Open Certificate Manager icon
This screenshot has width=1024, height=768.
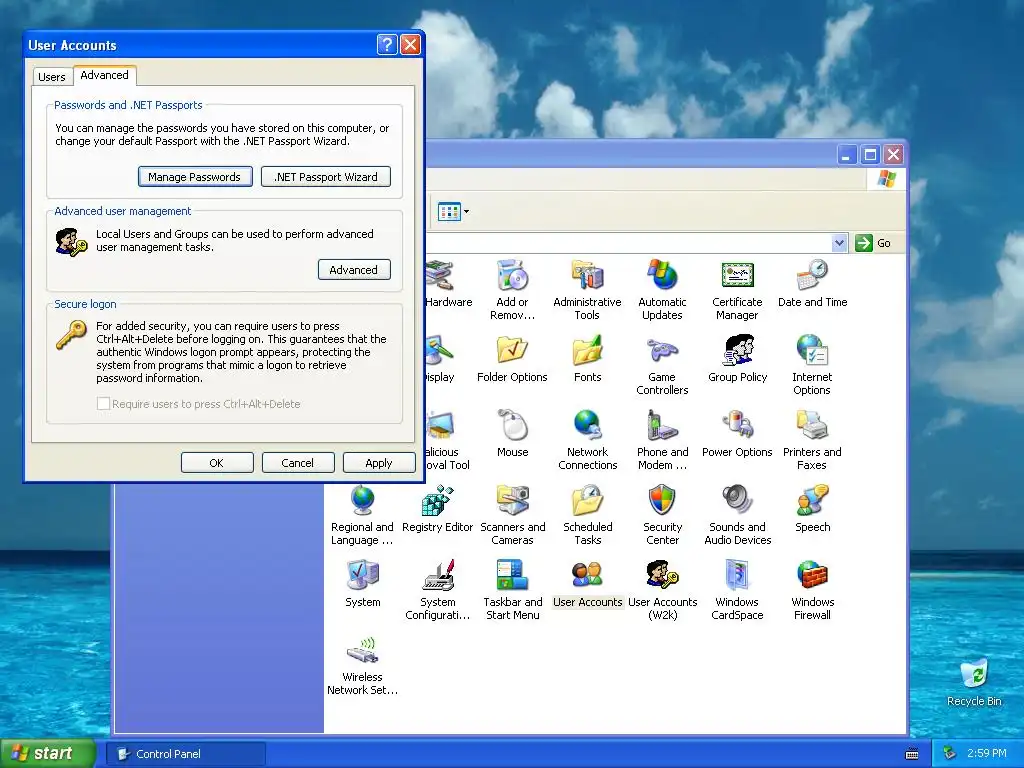pos(737,276)
